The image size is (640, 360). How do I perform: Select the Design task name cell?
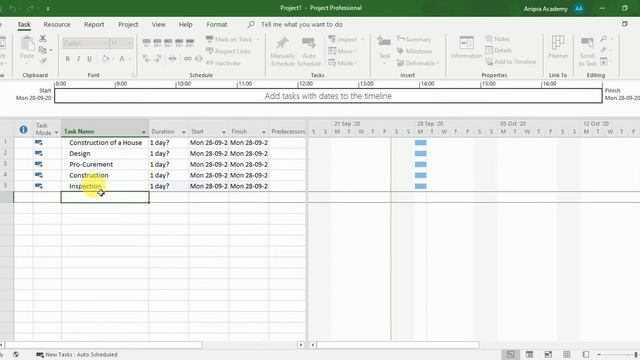105,153
